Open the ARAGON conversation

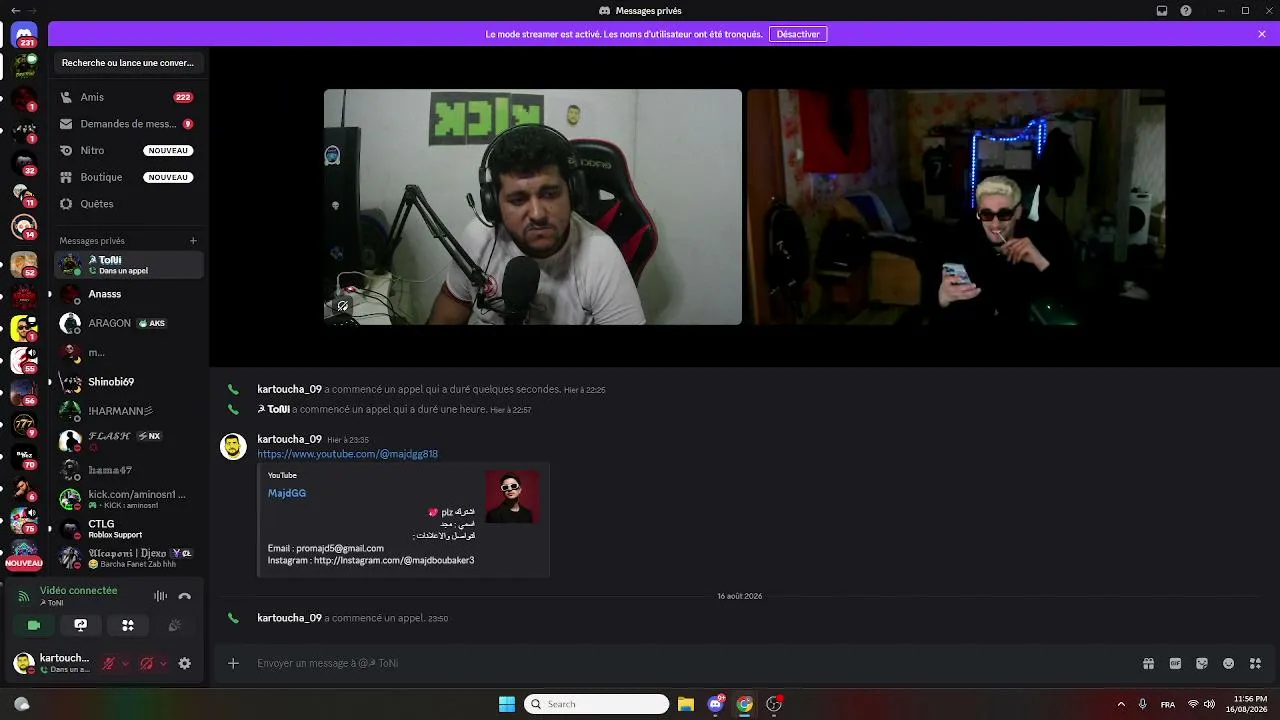(x=128, y=323)
